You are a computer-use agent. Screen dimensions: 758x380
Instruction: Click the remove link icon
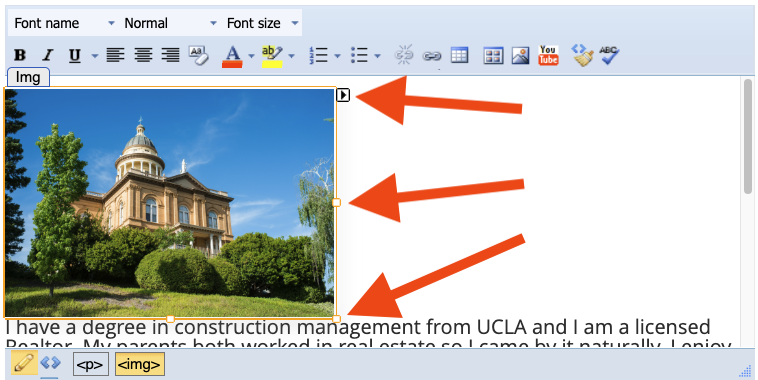pyautogui.click(x=404, y=55)
